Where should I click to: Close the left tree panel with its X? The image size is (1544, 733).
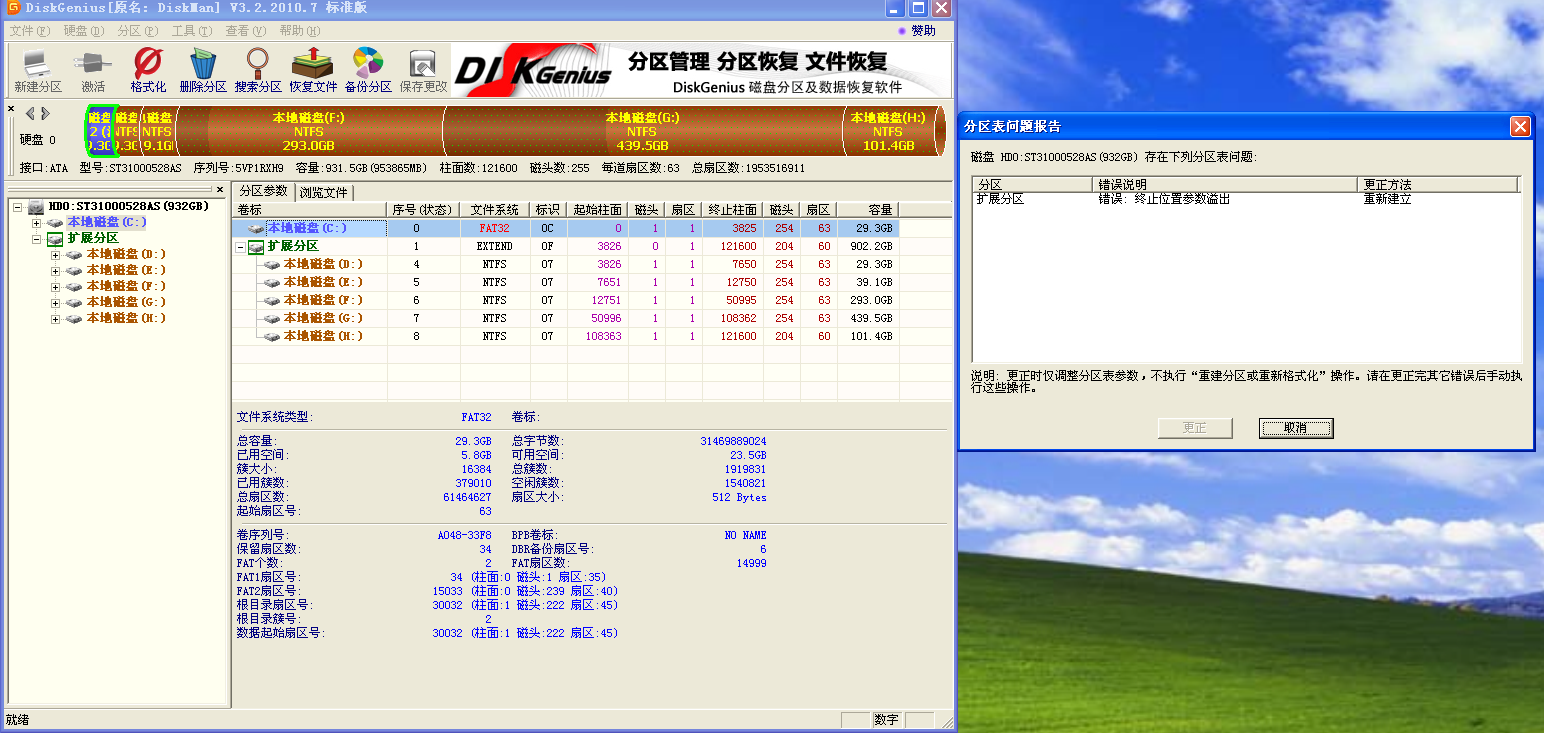coord(220,188)
